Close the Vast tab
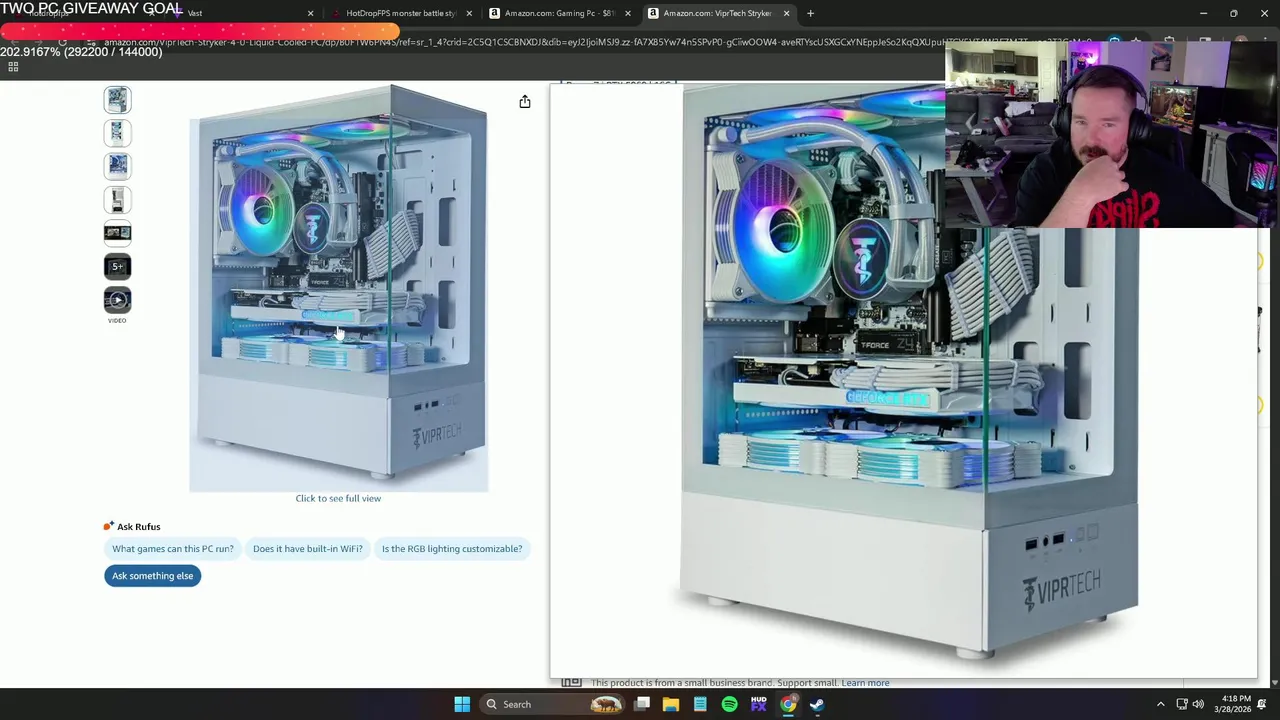Image resolution: width=1280 pixels, height=720 pixels. [x=310, y=13]
